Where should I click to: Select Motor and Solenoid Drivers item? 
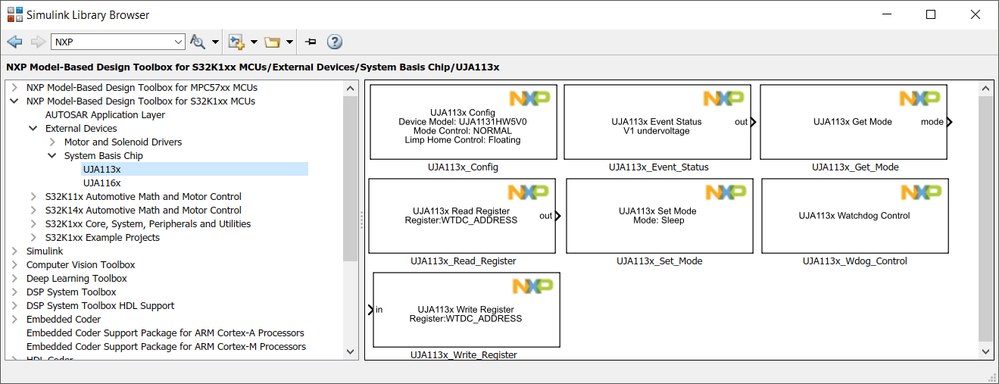(x=123, y=142)
